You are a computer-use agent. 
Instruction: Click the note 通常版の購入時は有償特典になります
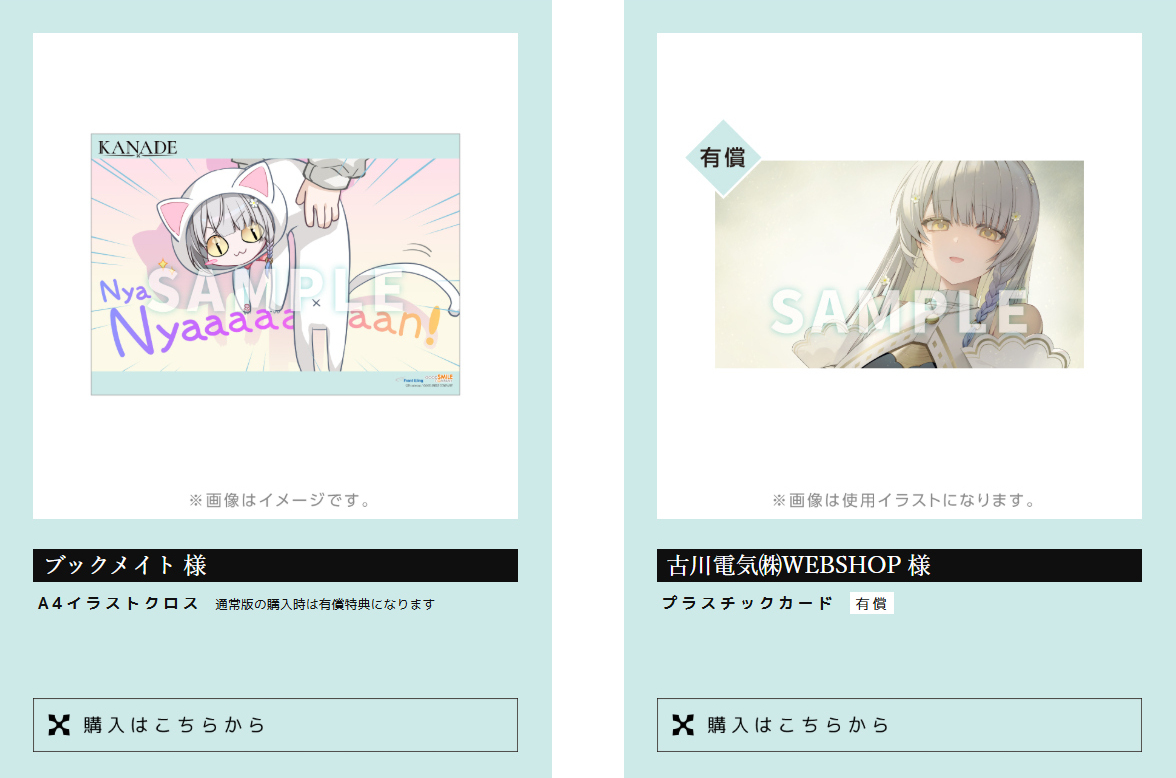pos(325,604)
